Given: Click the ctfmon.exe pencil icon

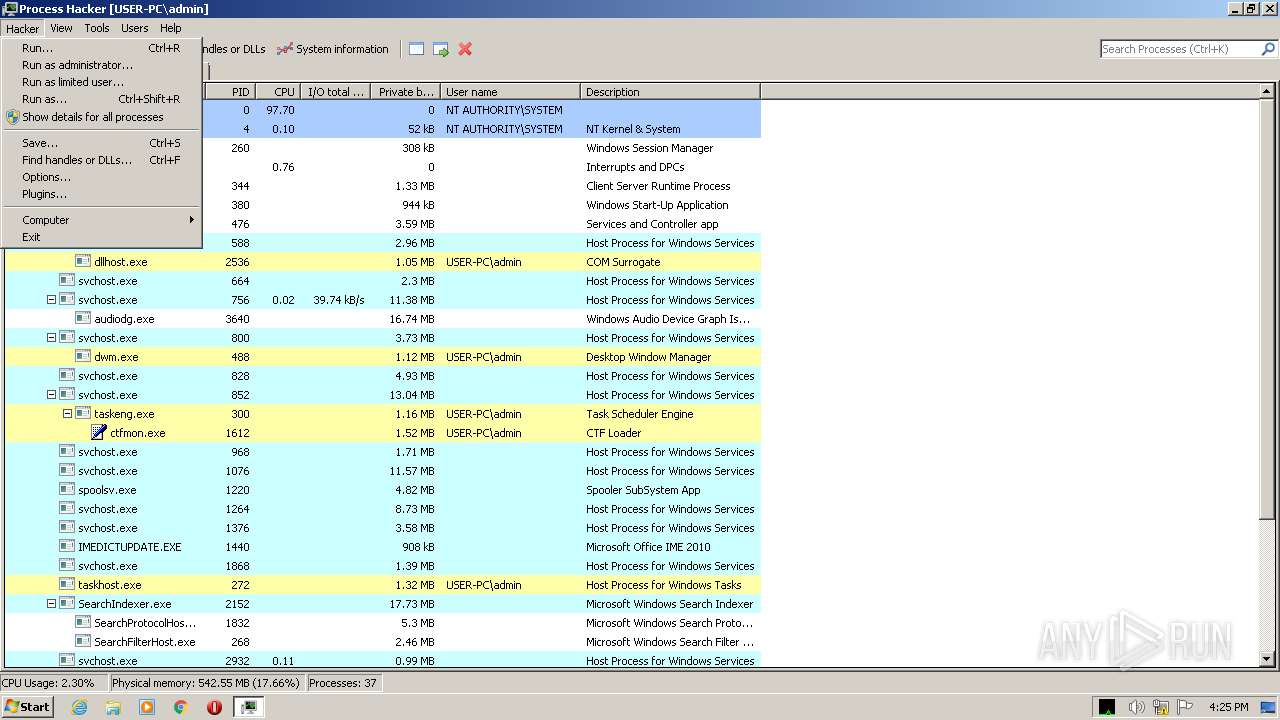Looking at the screenshot, I should pyautogui.click(x=99, y=433).
